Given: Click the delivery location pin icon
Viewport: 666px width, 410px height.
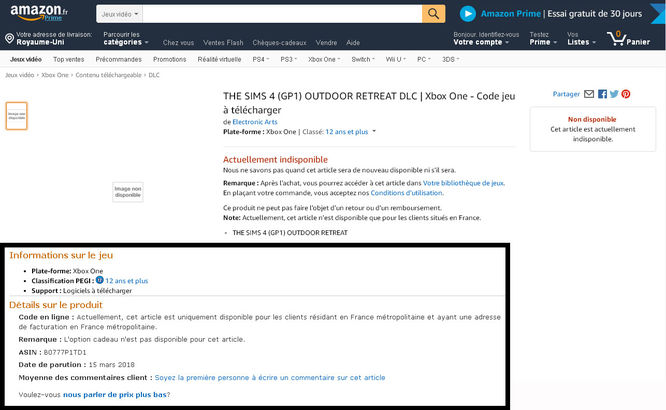Looking at the screenshot, I should click(x=9, y=39).
